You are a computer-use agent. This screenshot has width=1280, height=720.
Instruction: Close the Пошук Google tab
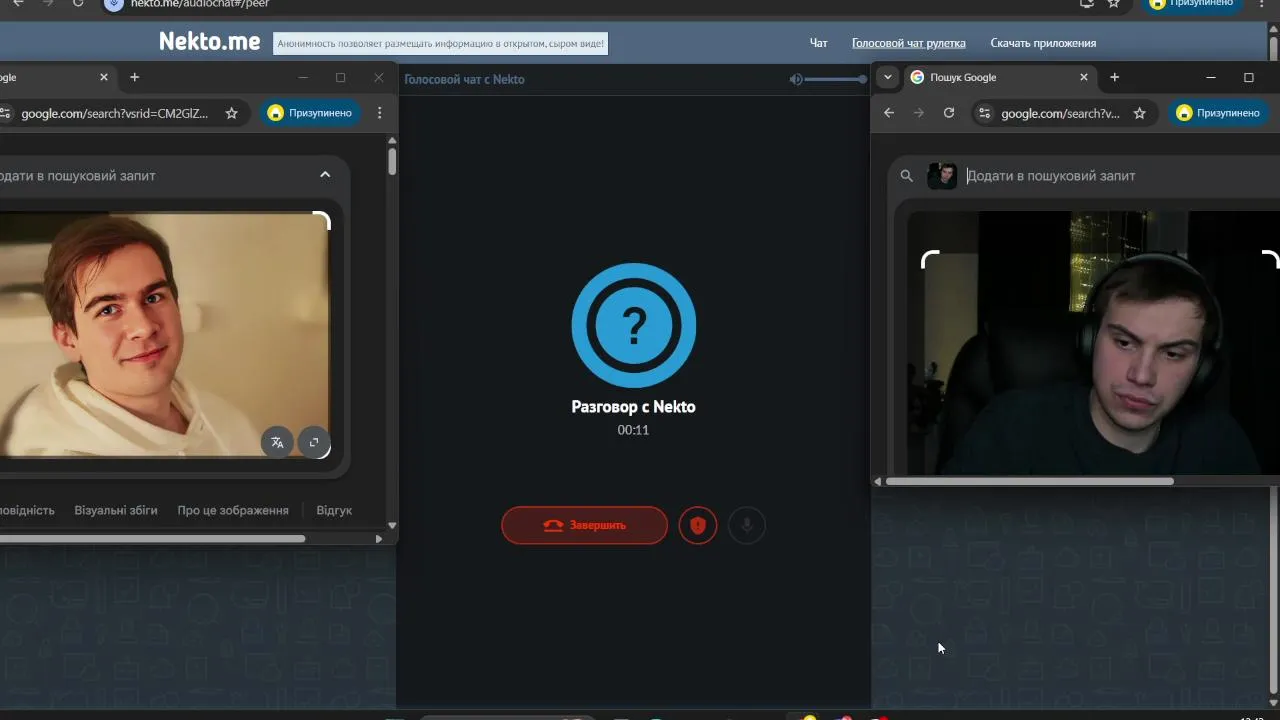[x=1083, y=77]
